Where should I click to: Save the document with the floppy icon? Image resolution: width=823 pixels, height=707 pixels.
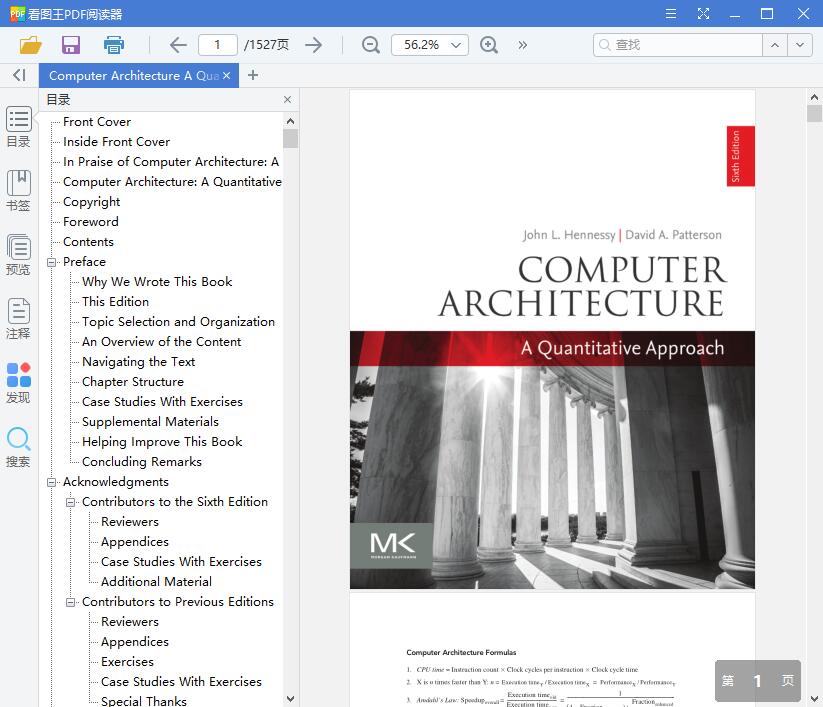(x=71, y=45)
